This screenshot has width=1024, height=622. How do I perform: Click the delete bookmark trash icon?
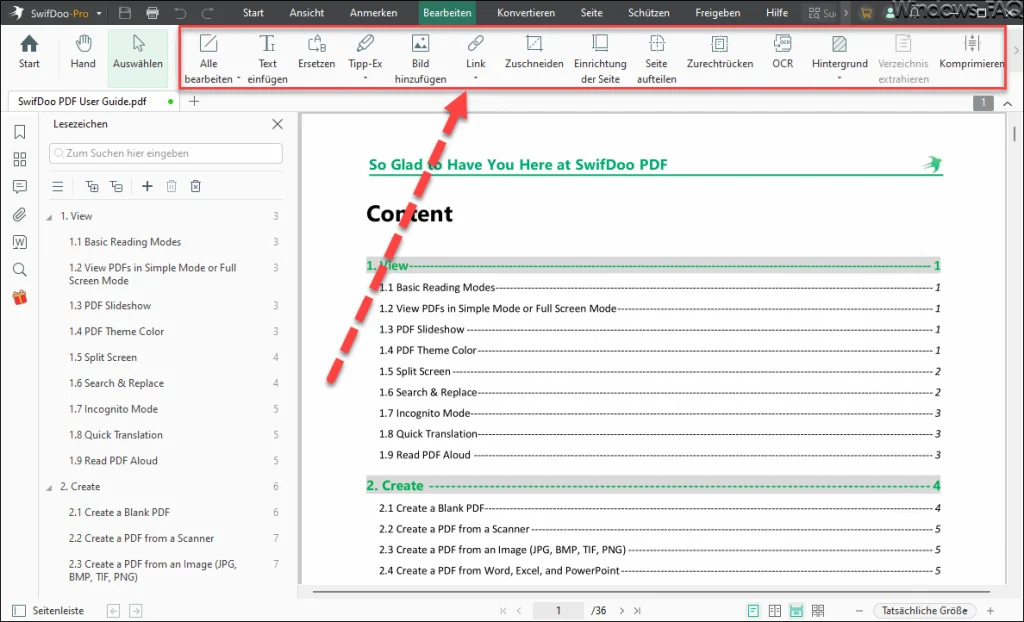(x=171, y=186)
